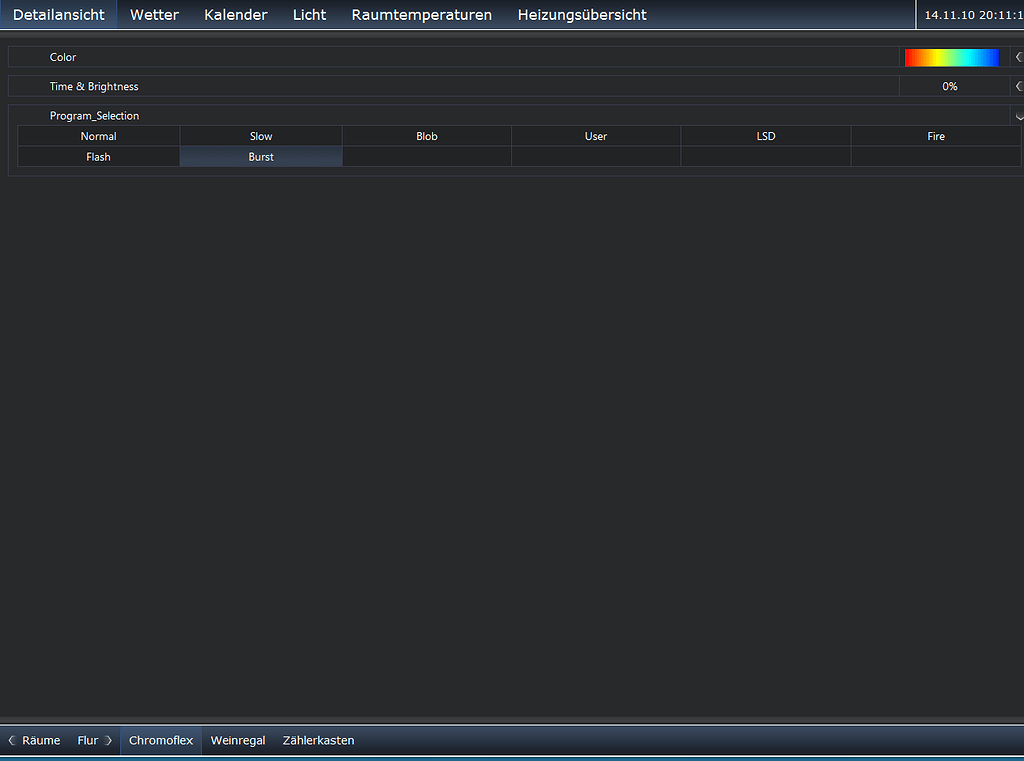The width and height of the screenshot is (1024, 761).
Task: Select the Normal program mode
Action: point(98,136)
